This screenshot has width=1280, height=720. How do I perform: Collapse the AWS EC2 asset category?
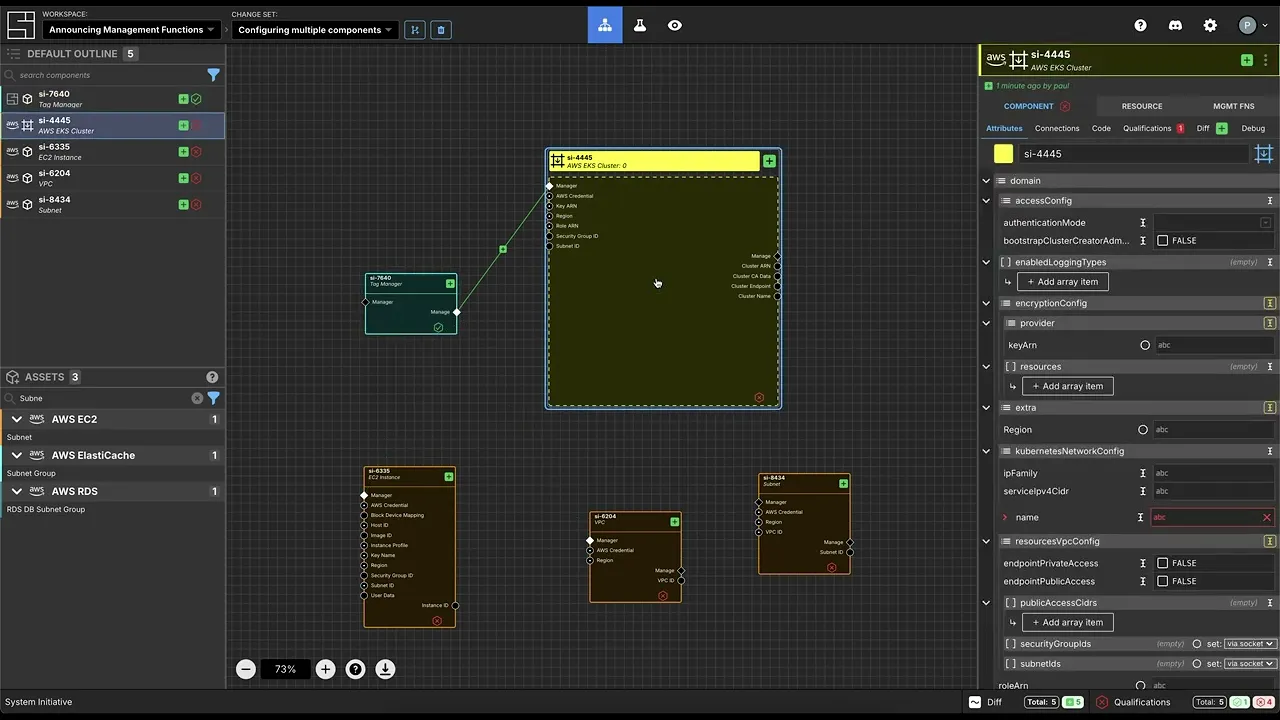tap(17, 419)
